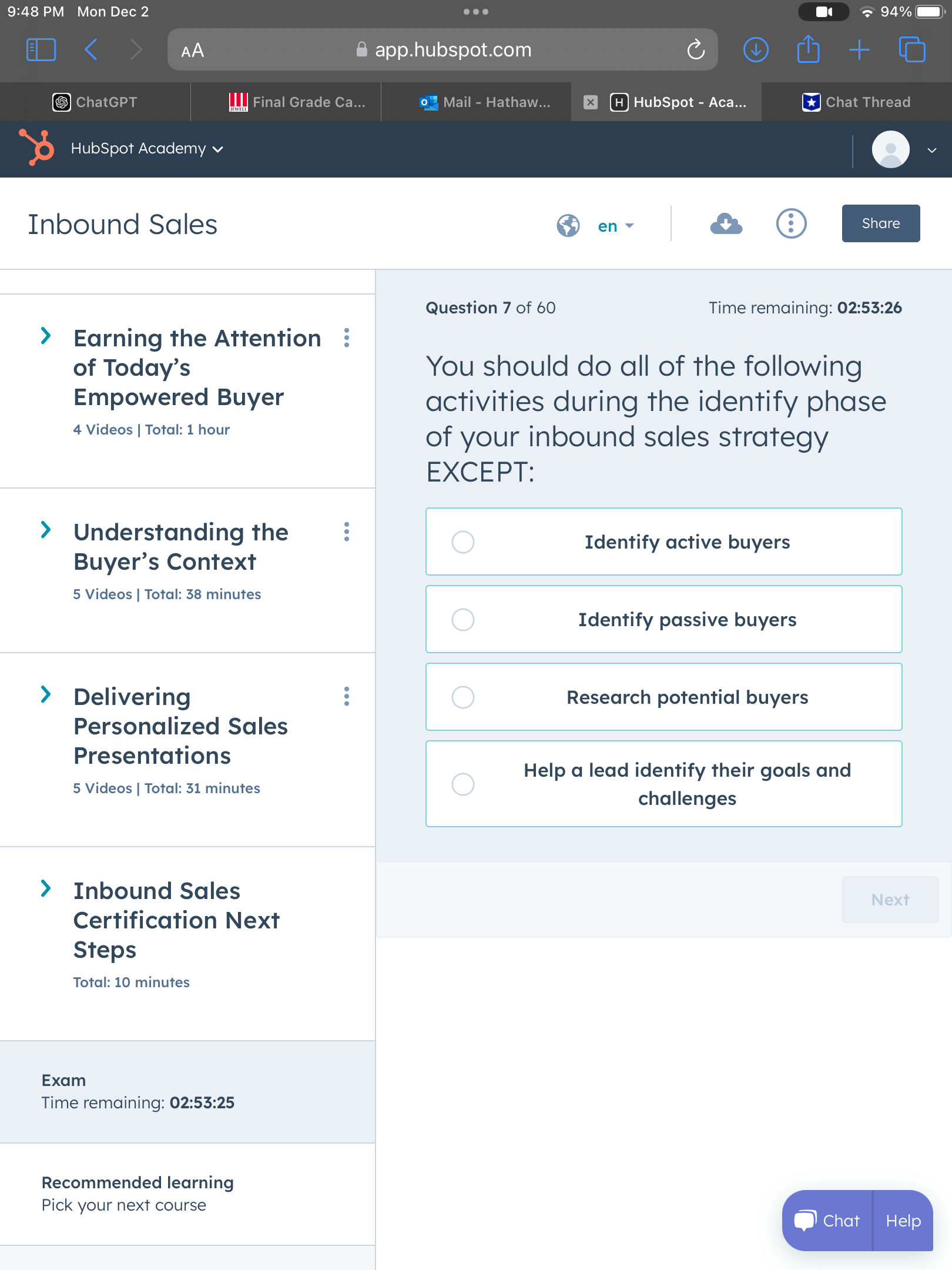This screenshot has width=952, height=1270.
Task: Choose "Help a lead identify their goals" option
Action: 664,784
